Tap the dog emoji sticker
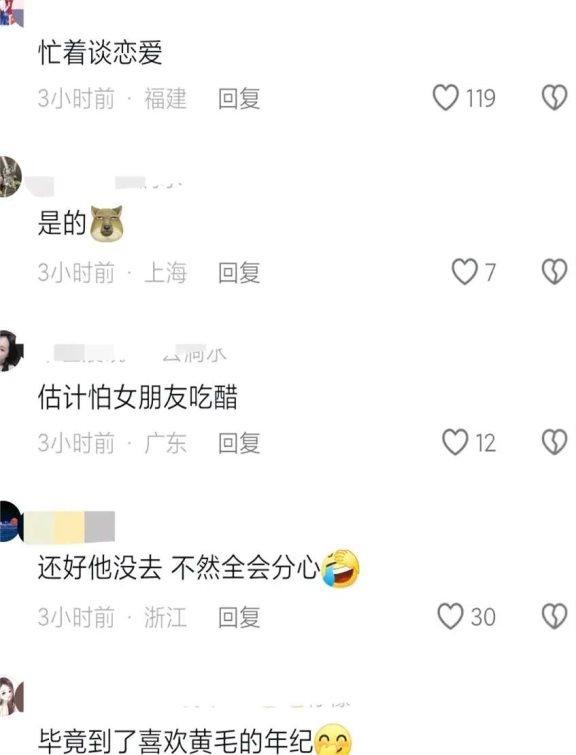This screenshot has width=576, height=755. (107, 223)
